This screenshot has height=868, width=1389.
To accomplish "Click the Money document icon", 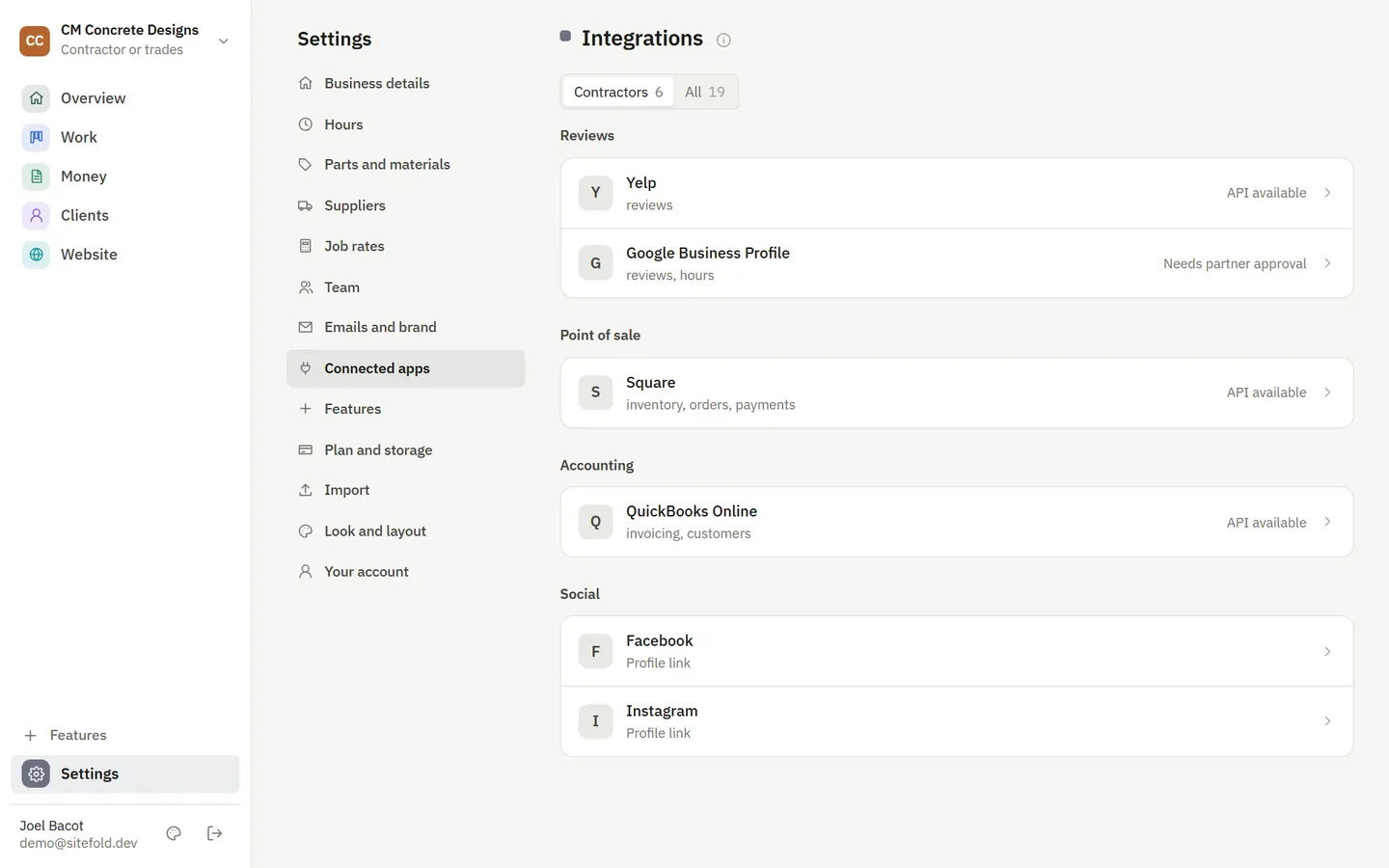I will pos(36,176).
